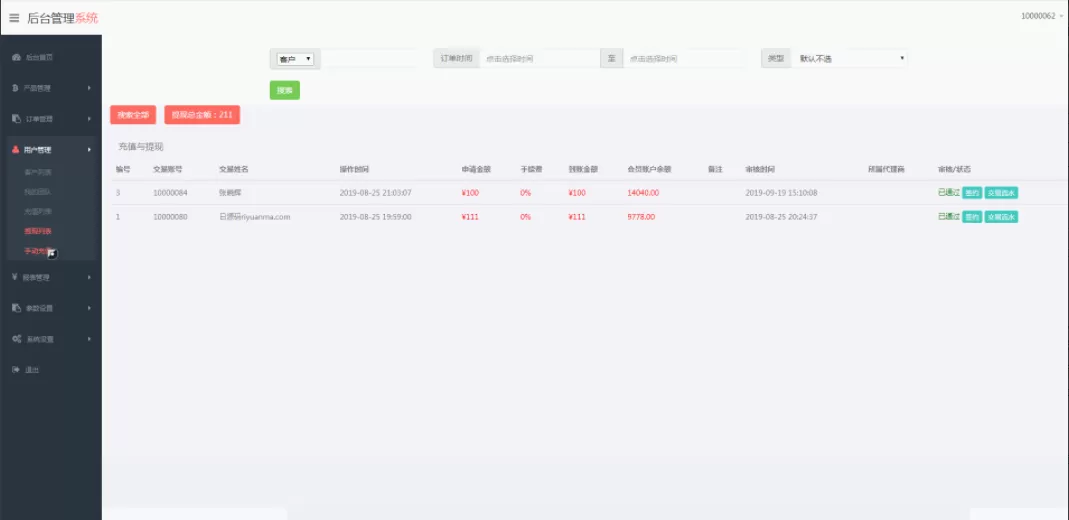This screenshot has height=520, width=1069.
Task: Focus the customer search text field
Action: click(370, 59)
